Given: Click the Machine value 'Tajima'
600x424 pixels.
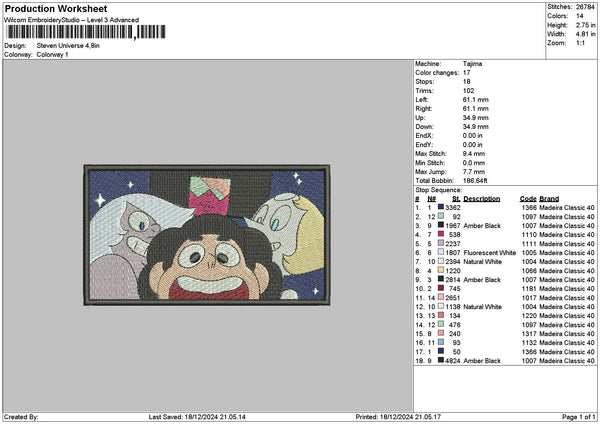Looking at the screenshot, I should [x=472, y=64].
